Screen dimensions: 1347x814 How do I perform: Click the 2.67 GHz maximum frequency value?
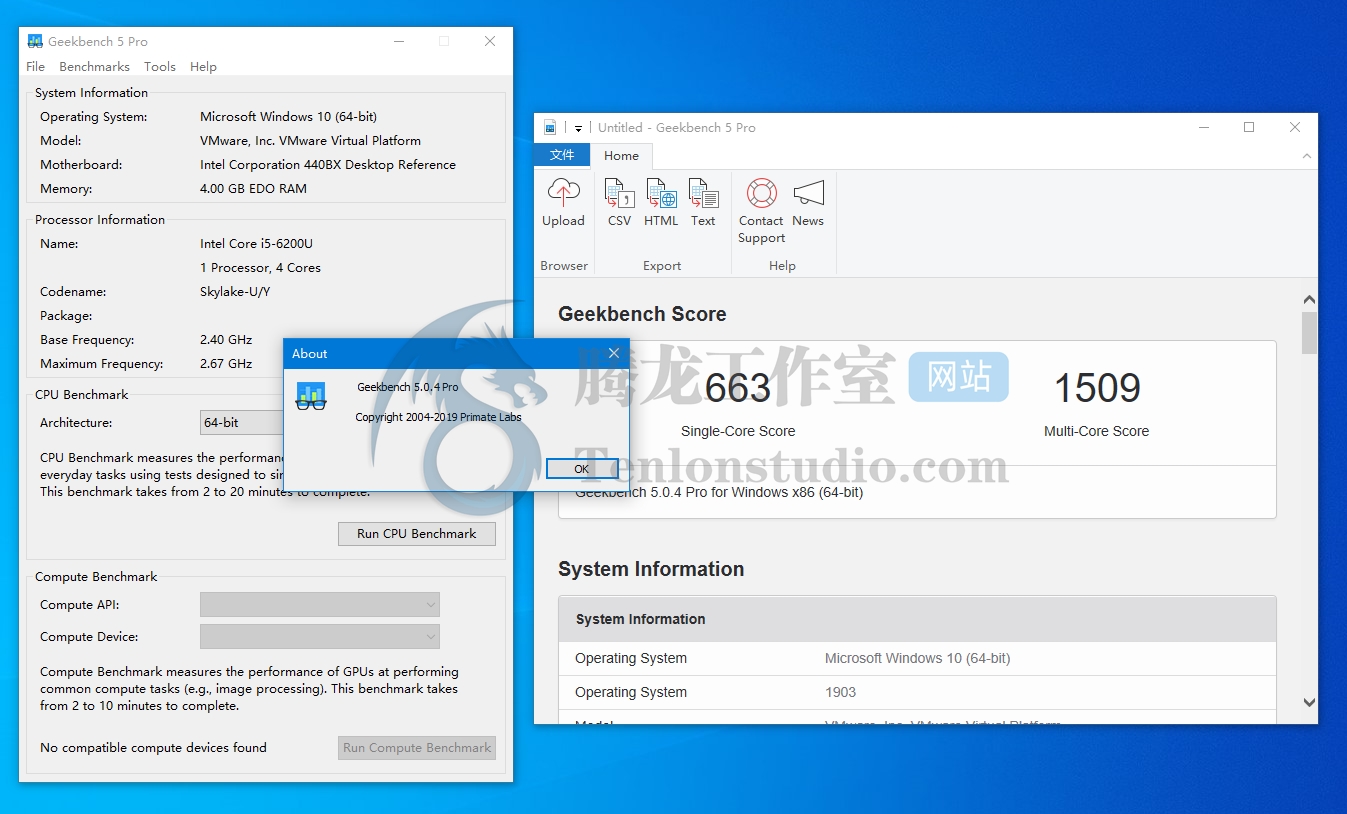(x=226, y=363)
